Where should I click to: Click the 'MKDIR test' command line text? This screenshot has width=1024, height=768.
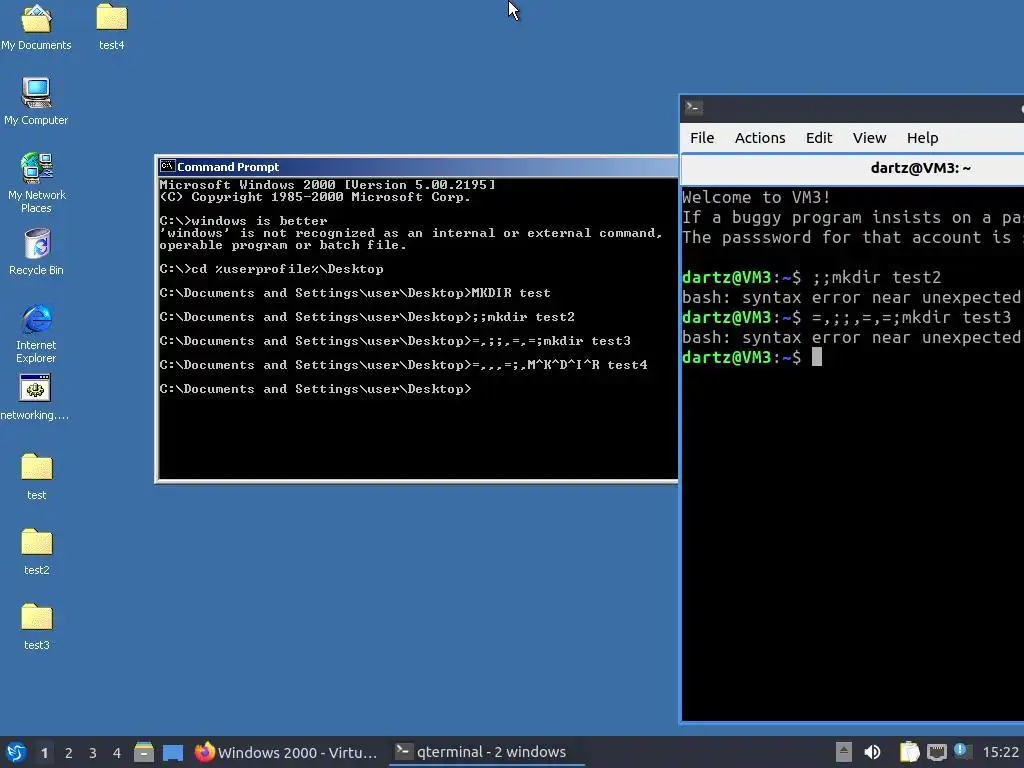pos(511,293)
